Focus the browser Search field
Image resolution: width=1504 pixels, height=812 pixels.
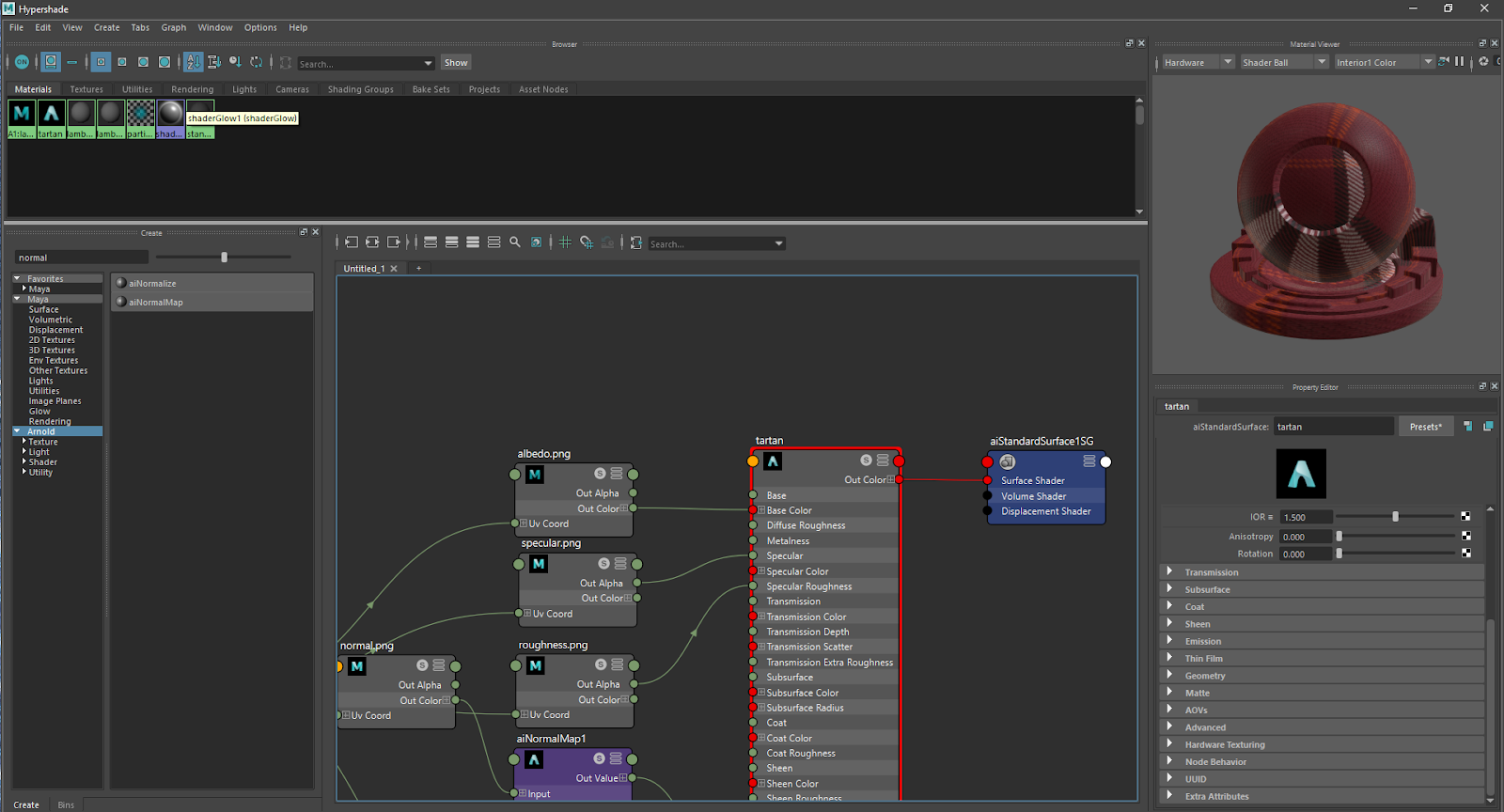tap(357, 63)
